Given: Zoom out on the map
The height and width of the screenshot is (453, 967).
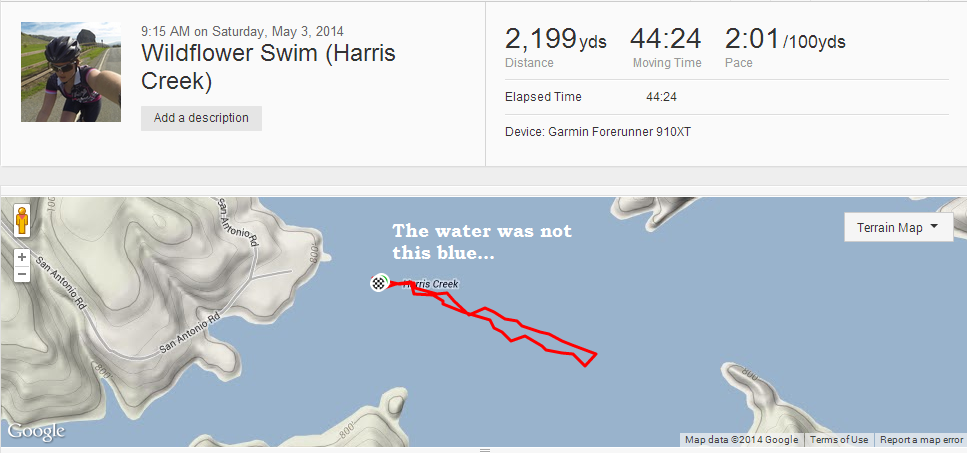Looking at the screenshot, I should point(21,273).
